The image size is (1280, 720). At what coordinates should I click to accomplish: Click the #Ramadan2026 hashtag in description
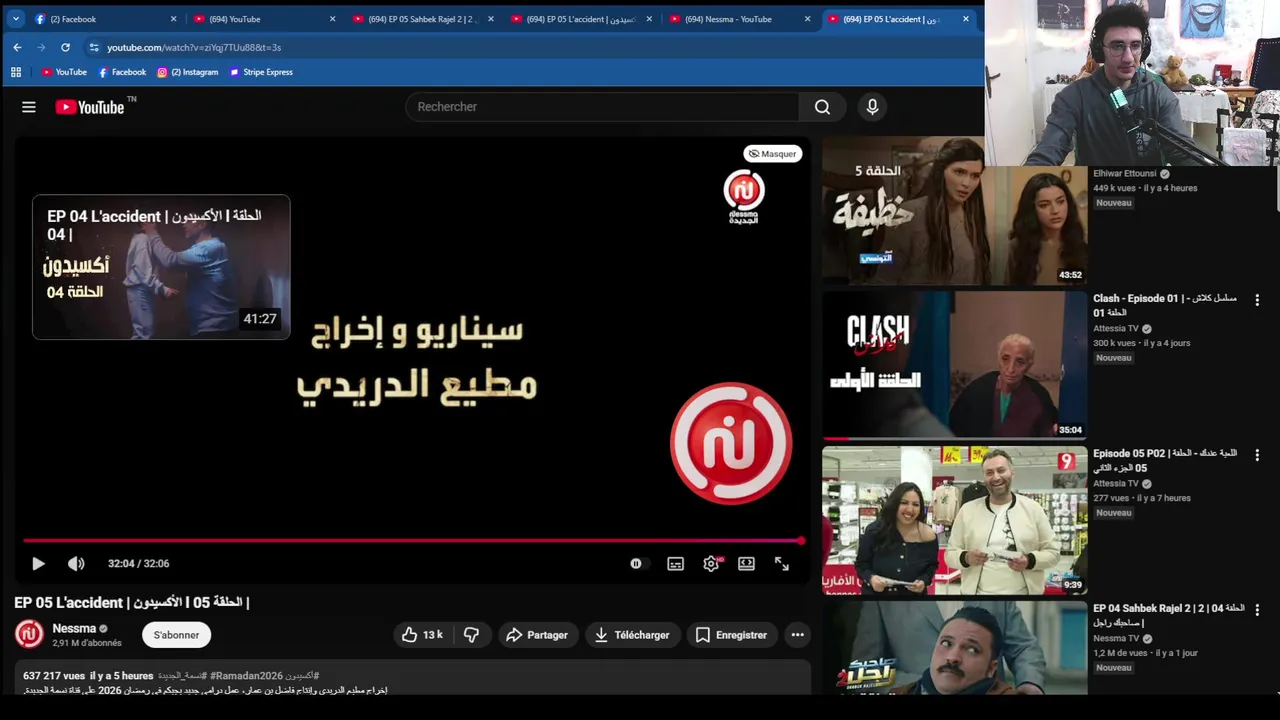[x=247, y=676]
